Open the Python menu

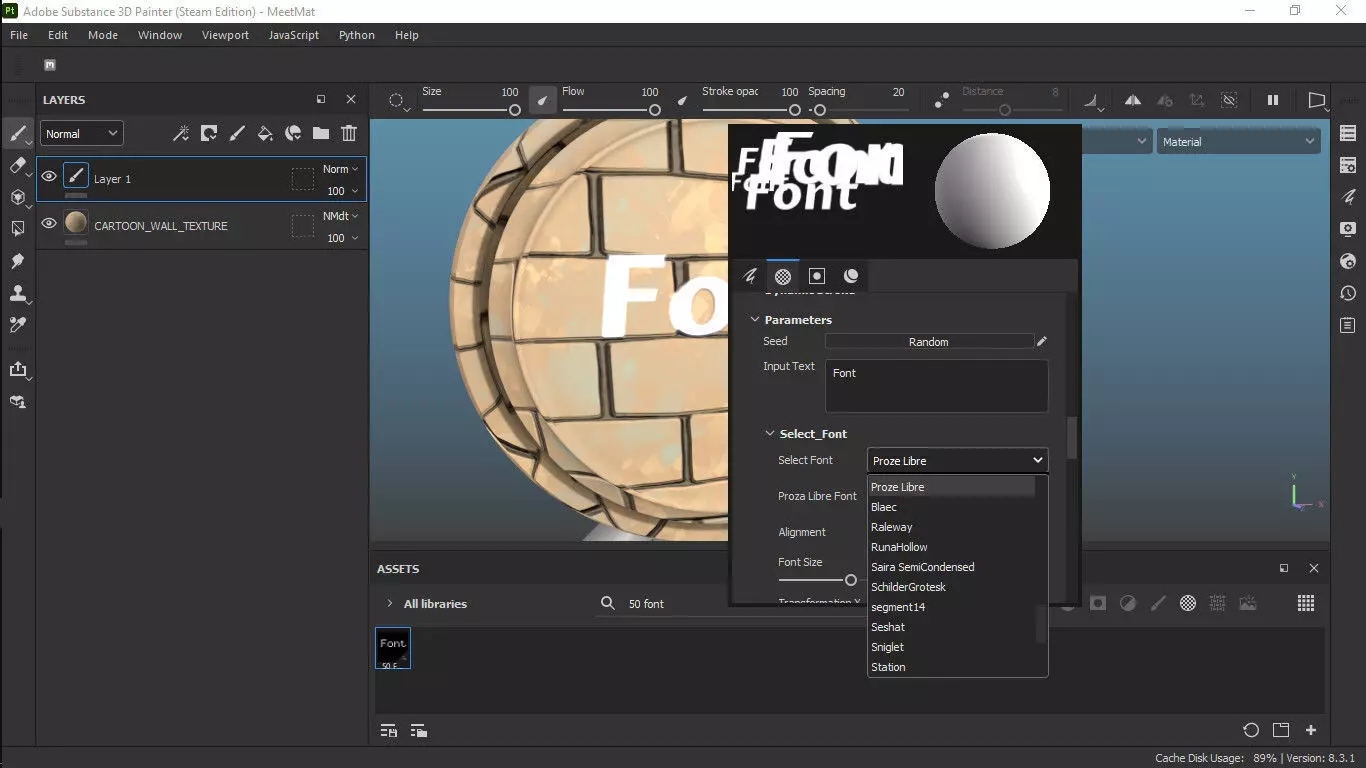click(357, 35)
